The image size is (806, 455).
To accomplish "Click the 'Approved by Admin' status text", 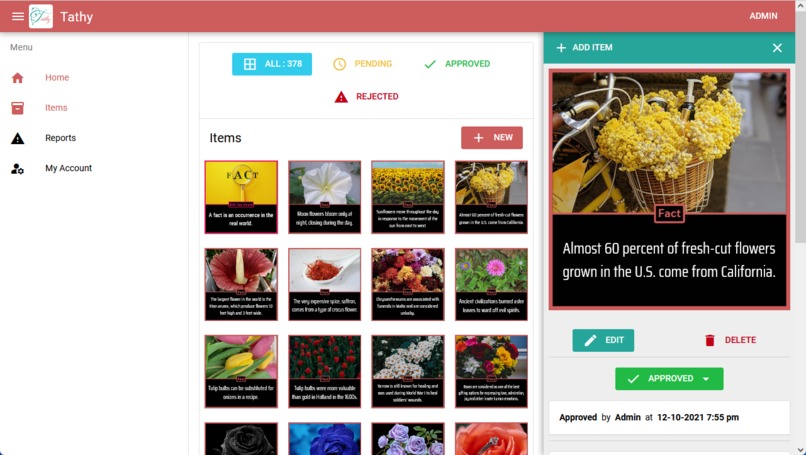I will coord(649,417).
